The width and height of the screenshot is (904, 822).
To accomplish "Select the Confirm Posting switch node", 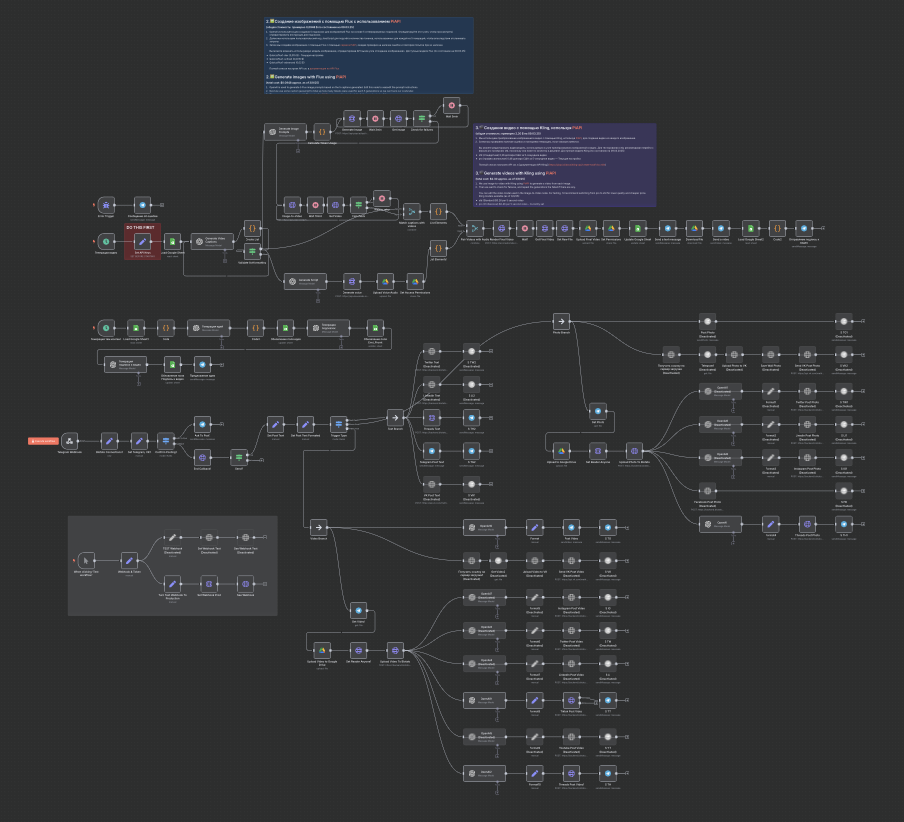I will (x=166, y=441).
